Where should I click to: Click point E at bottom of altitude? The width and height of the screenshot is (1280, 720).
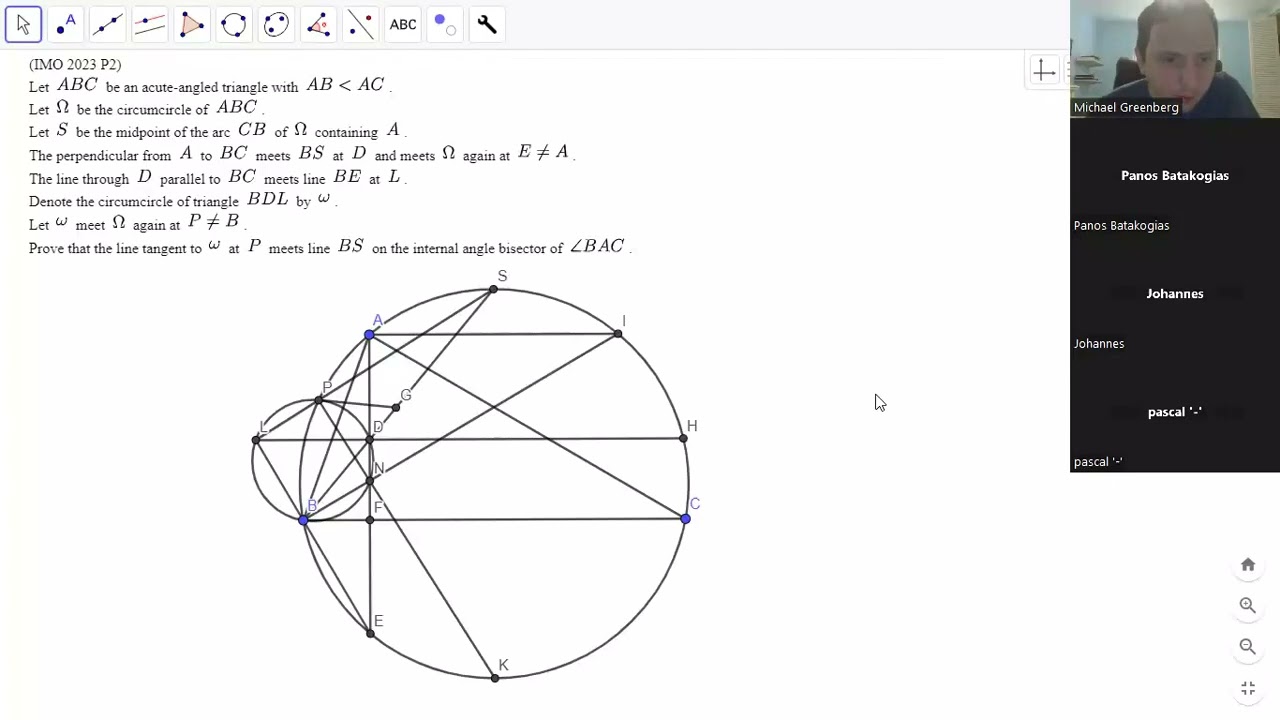(370, 634)
